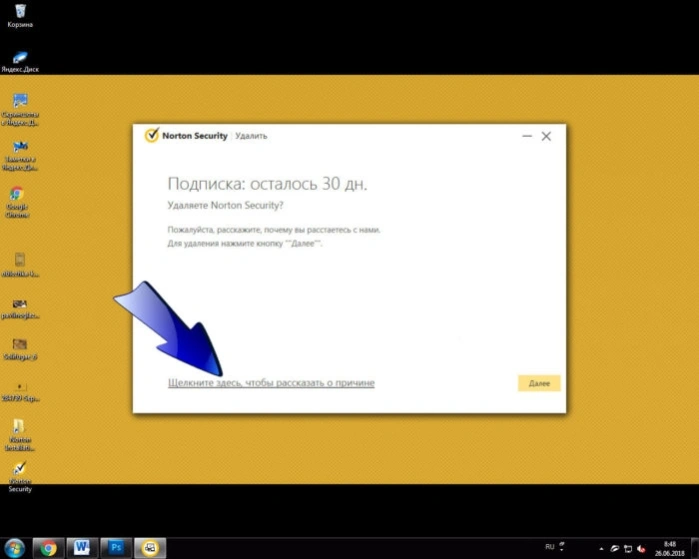Open the Yandex Disk tray icon
The height and width of the screenshot is (559, 699).
(x=615, y=549)
